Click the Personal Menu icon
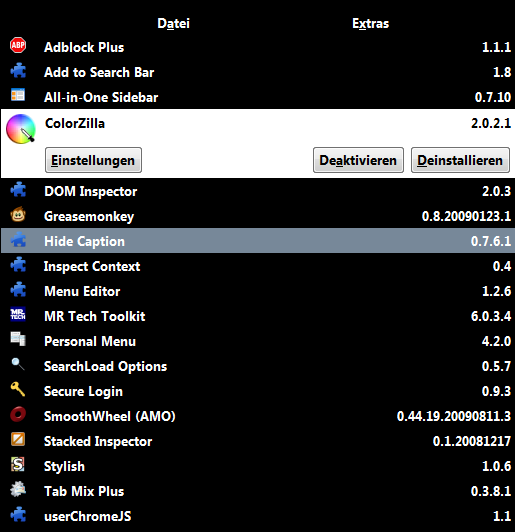Screen dimensions: 515x532 pyautogui.click(x=18, y=339)
